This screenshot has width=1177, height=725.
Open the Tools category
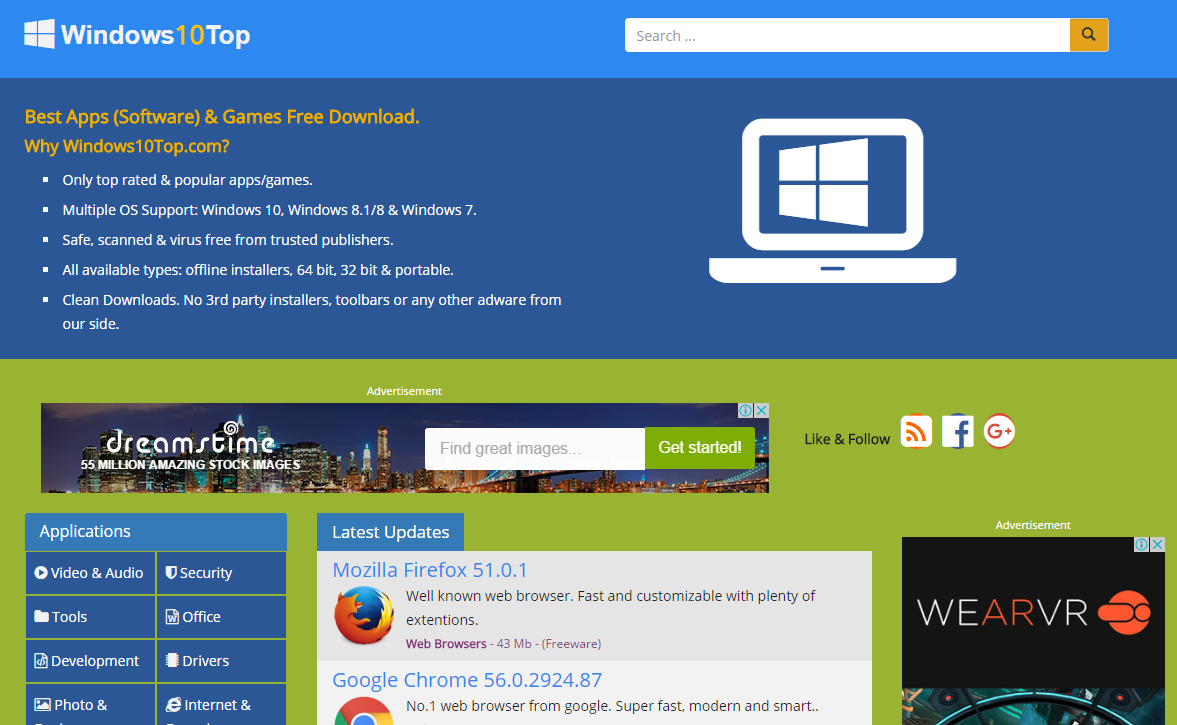click(90, 617)
